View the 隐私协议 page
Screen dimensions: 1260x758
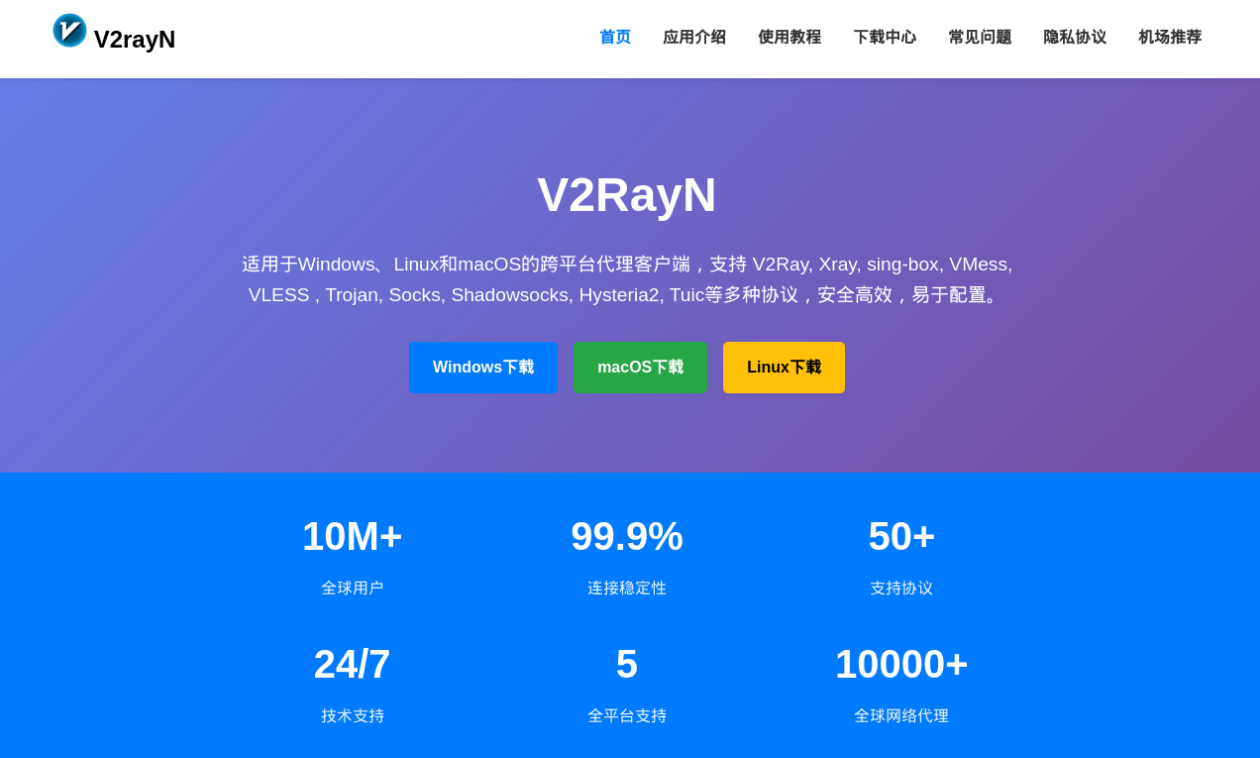(x=1074, y=37)
